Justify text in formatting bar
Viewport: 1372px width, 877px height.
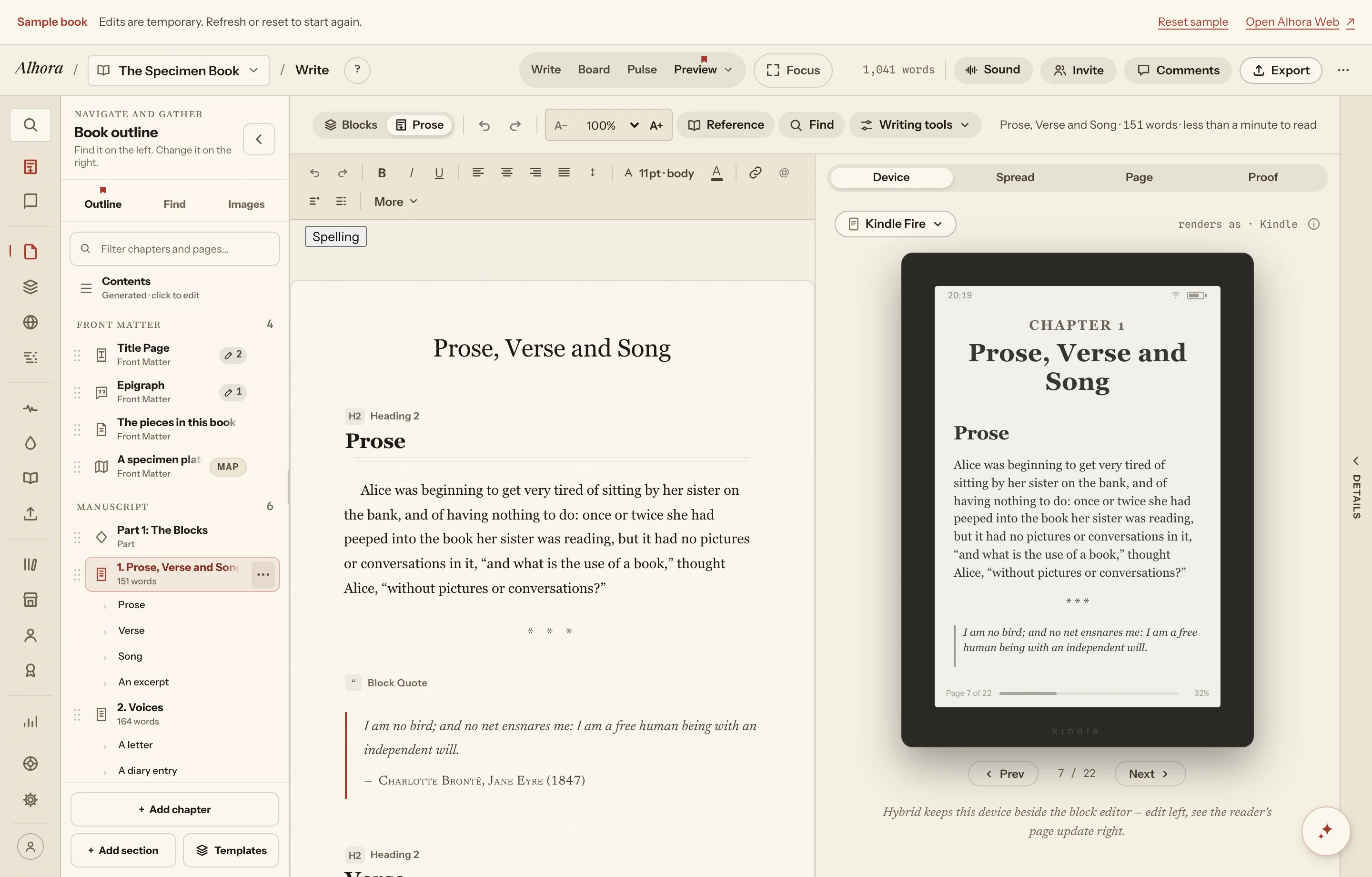(x=564, y=172)
